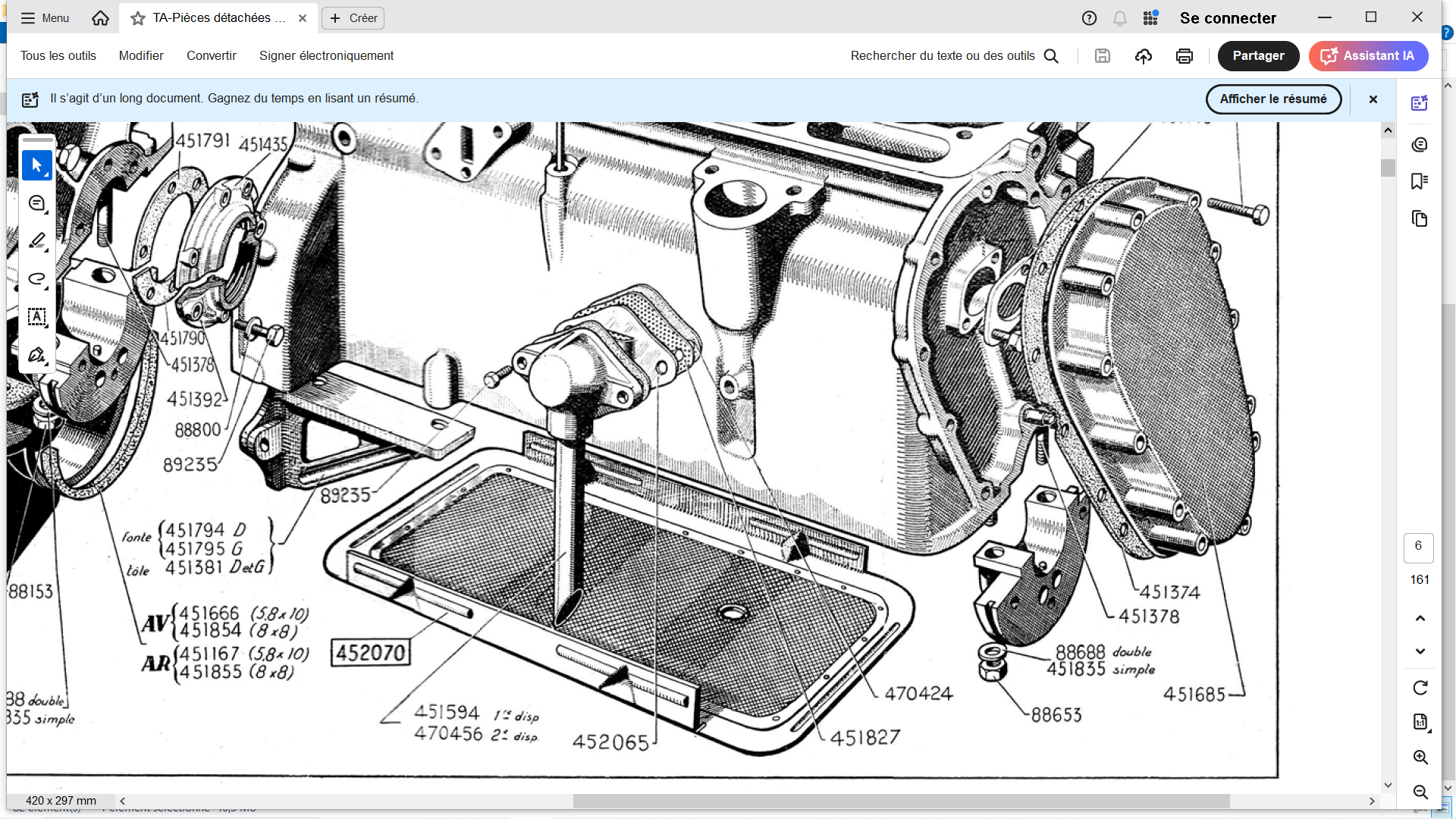Open bookmarks panel in right sidebar
The image size is (1456, 819).
pyautogui.click(x=1420, y=181)
